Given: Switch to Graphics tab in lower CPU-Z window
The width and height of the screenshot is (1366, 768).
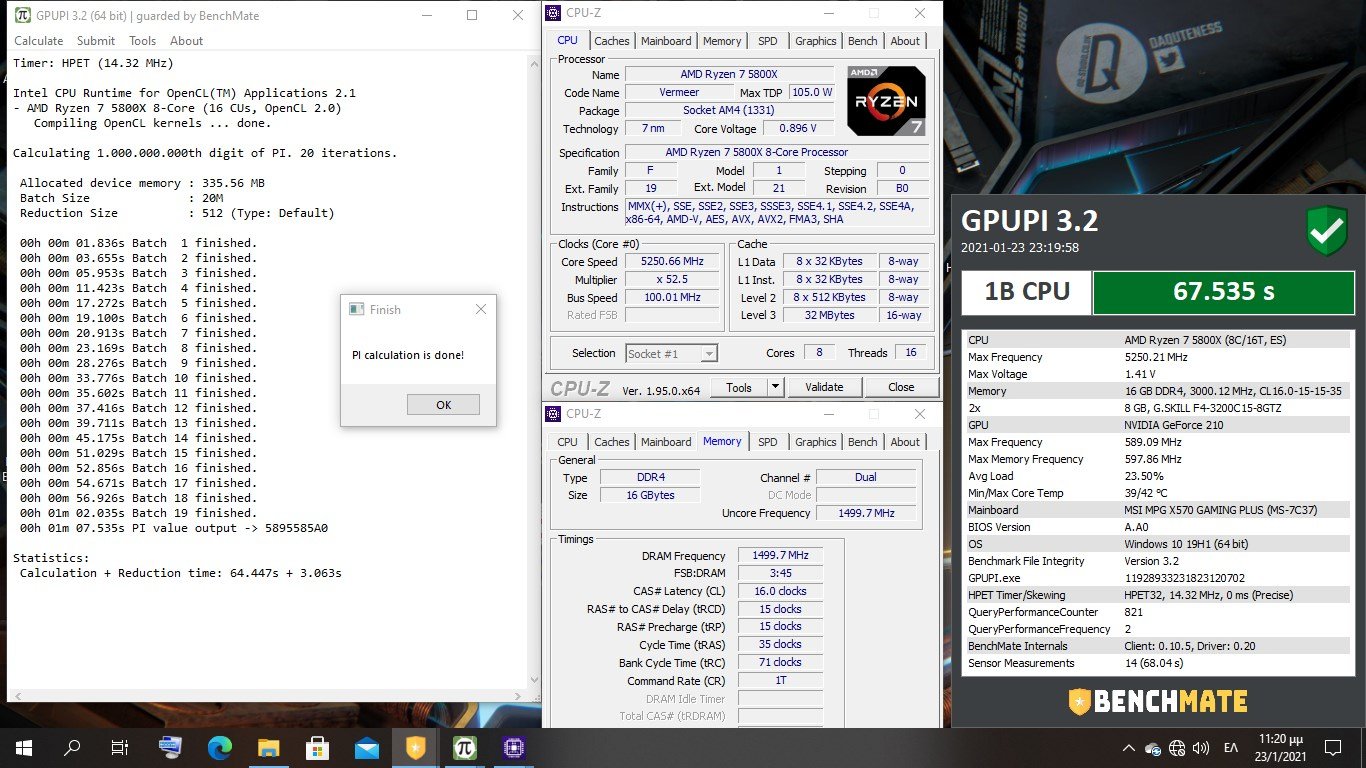Looking at the screenshot, I should click(x=815, y=442).
